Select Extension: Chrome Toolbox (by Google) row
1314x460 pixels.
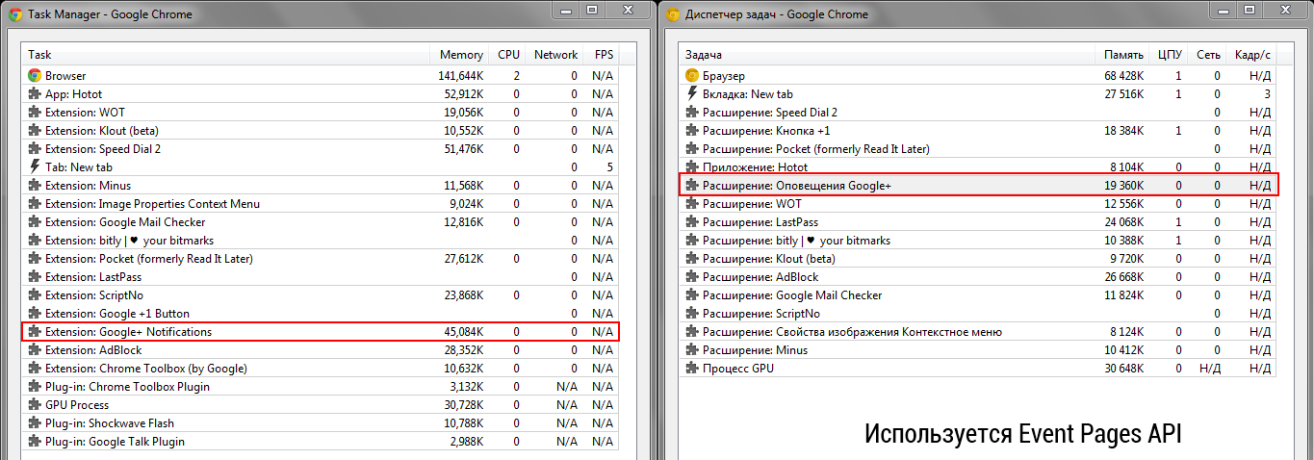[321, 368]
